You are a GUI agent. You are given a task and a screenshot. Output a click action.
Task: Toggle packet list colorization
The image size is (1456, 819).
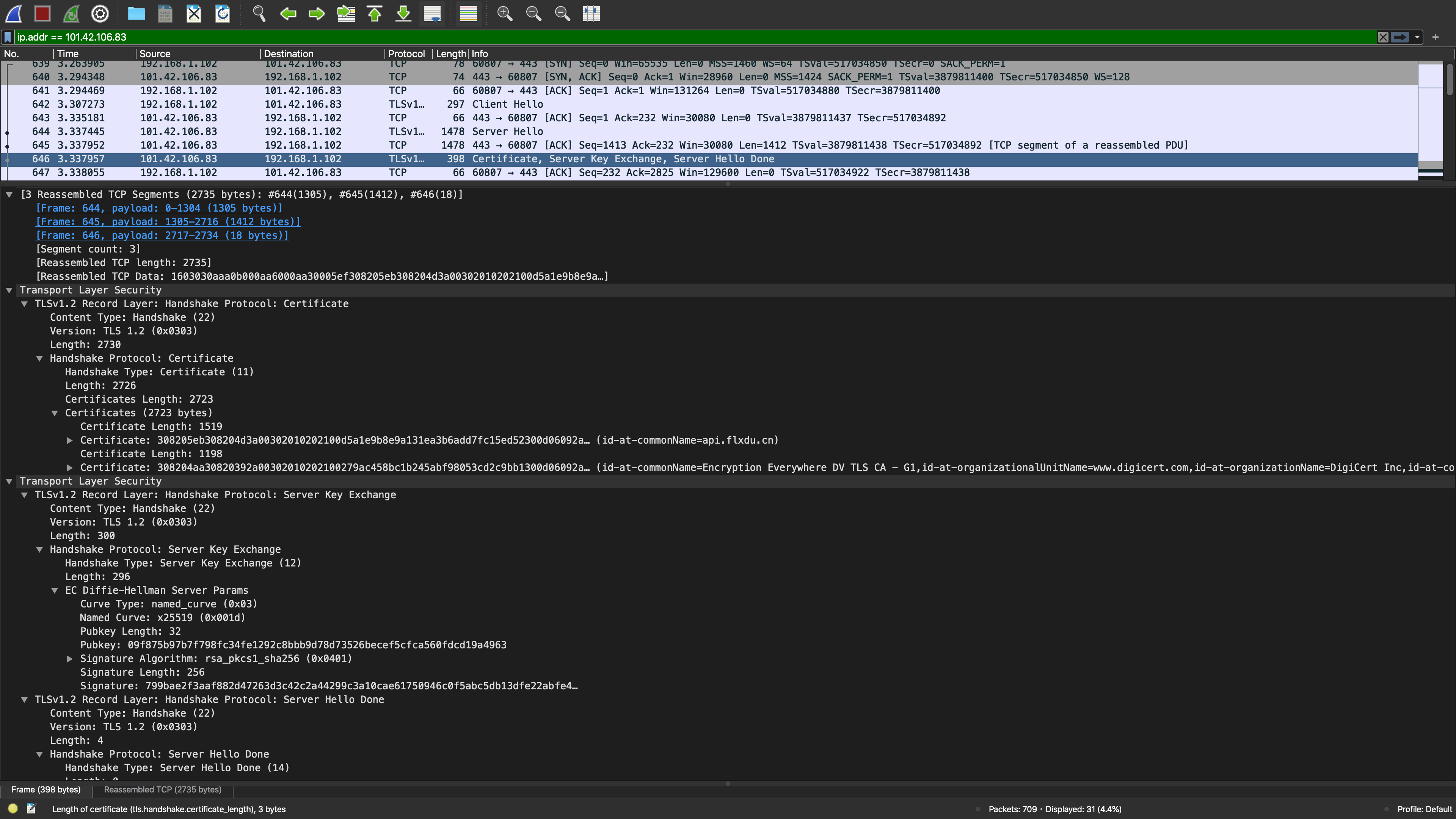(x=469, y=14)
